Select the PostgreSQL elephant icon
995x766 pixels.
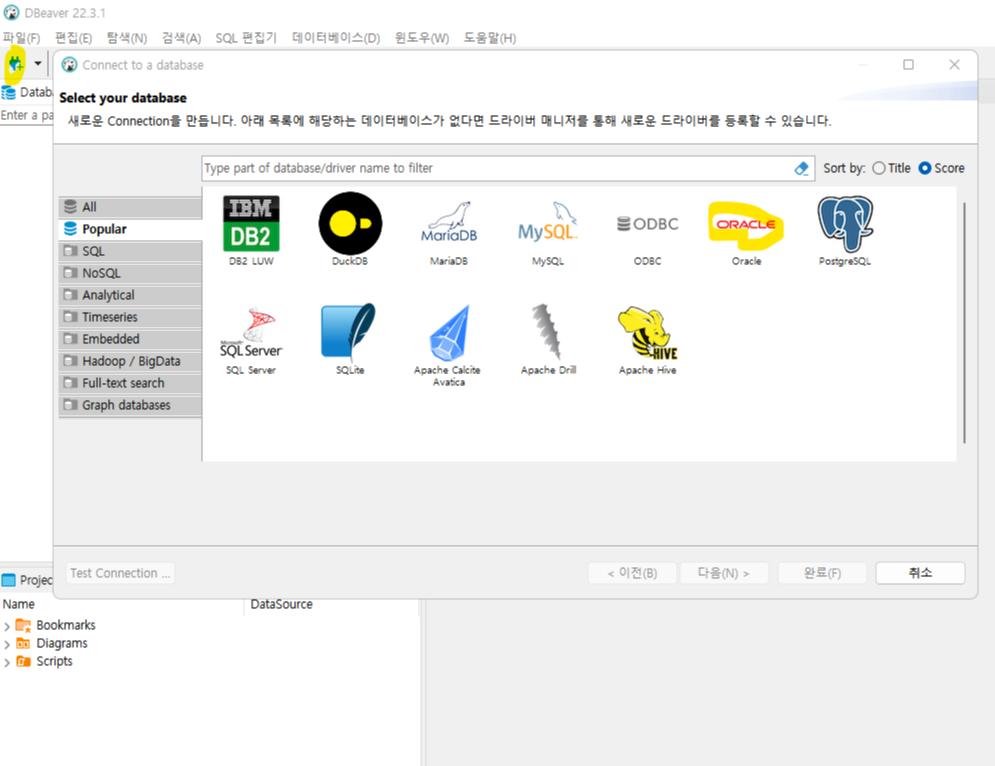click(845, 224)
